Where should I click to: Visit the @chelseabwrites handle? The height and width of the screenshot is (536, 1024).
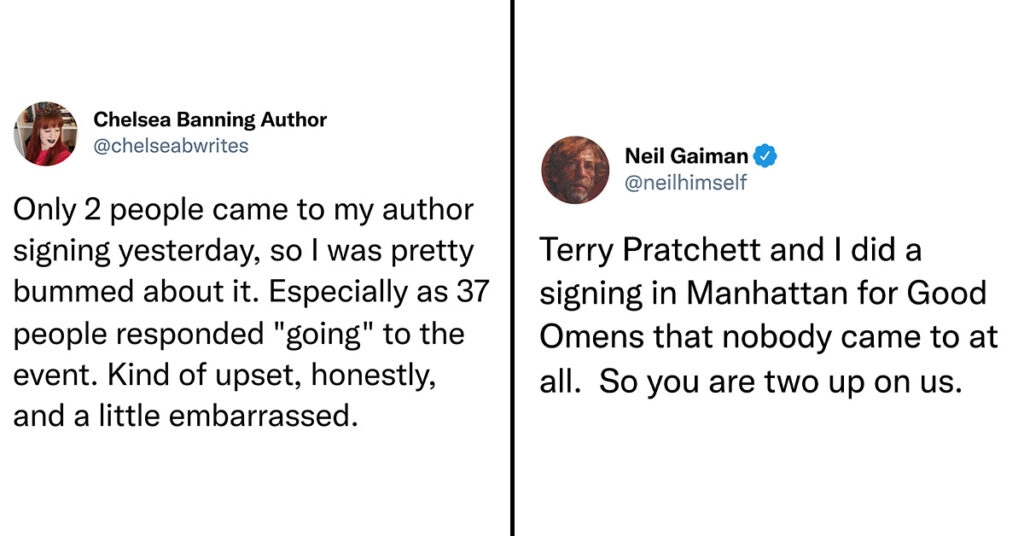pyautogui.click(x=171, y=146)
